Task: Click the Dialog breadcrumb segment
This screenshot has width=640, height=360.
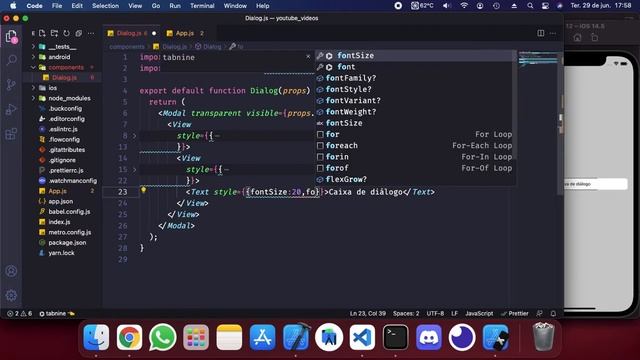Action: pos(209,47)
